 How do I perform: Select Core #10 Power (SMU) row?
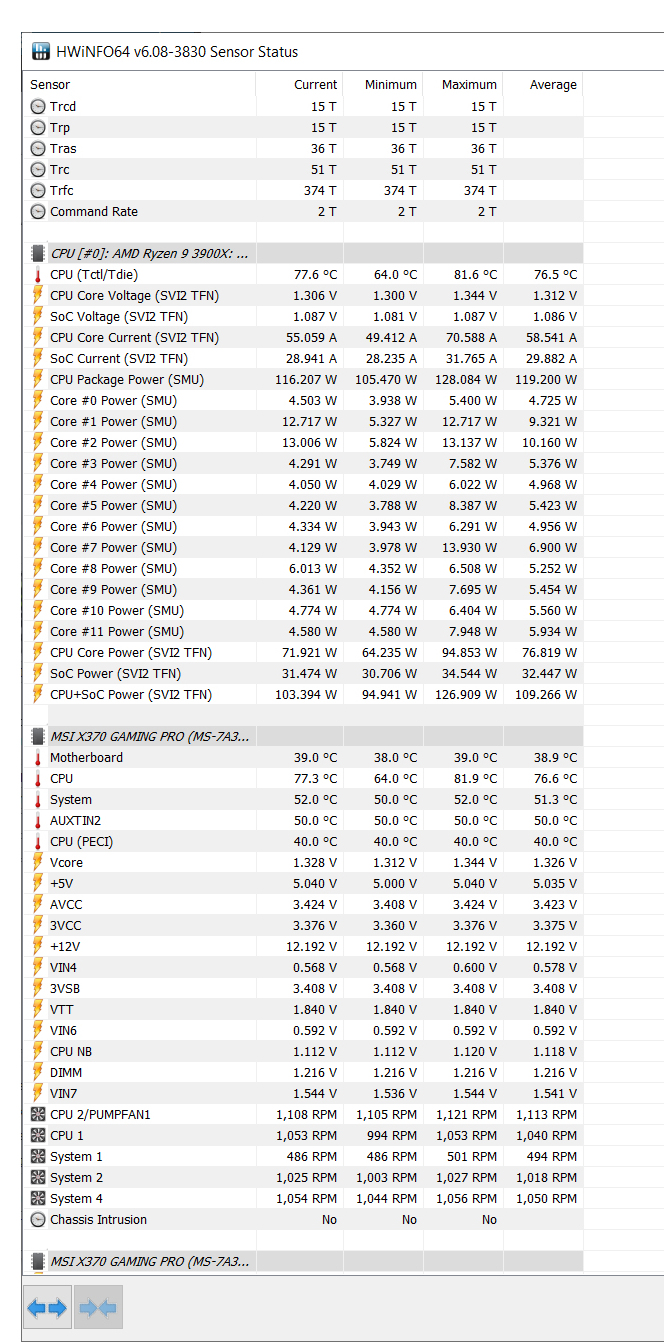[x=303, y=610]
